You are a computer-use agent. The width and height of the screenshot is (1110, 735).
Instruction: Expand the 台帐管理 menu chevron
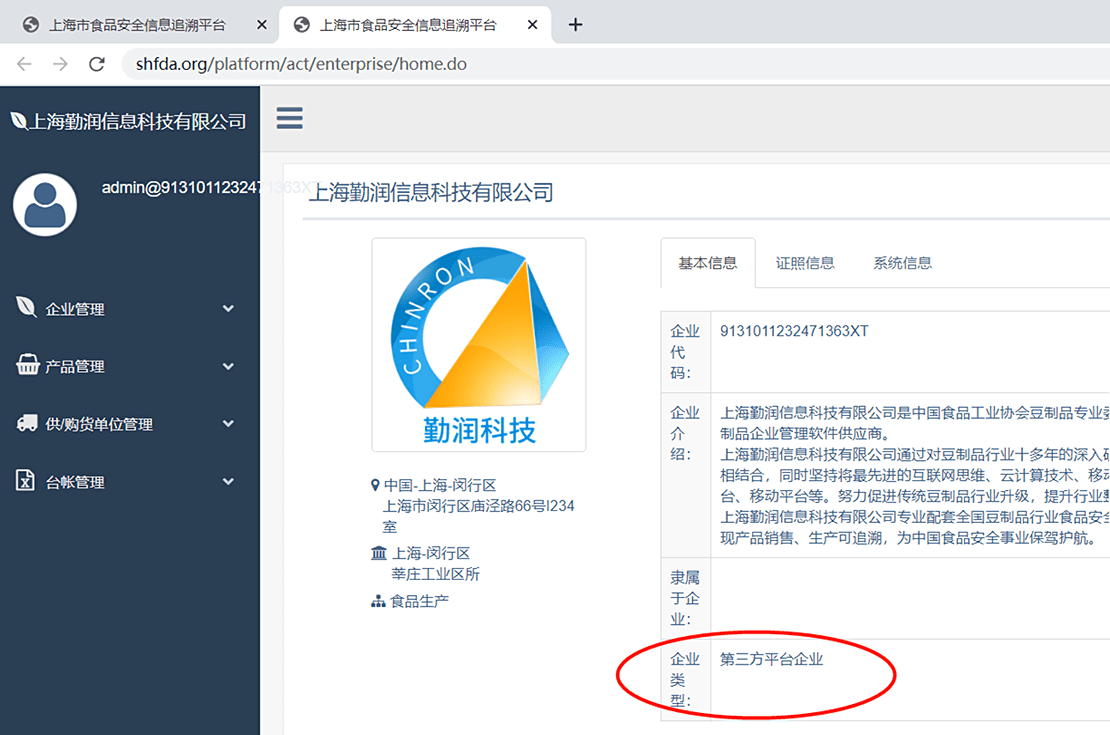[x=228, y=482]
